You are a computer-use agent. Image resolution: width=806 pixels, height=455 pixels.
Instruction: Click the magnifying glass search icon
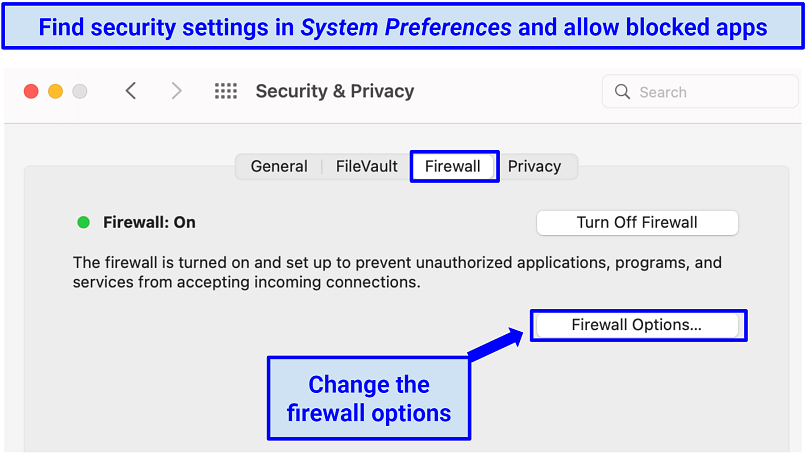tap(623, 92)
